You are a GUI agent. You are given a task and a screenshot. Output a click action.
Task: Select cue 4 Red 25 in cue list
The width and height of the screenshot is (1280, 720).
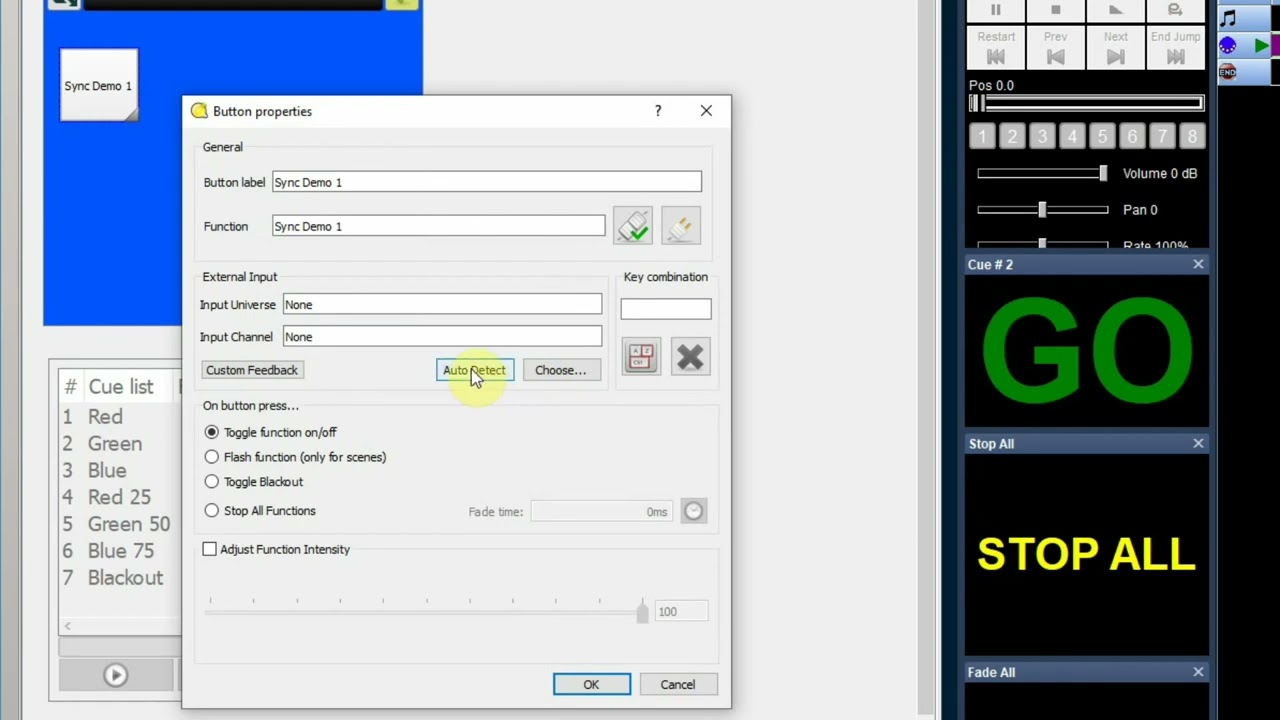pos(120,497)
